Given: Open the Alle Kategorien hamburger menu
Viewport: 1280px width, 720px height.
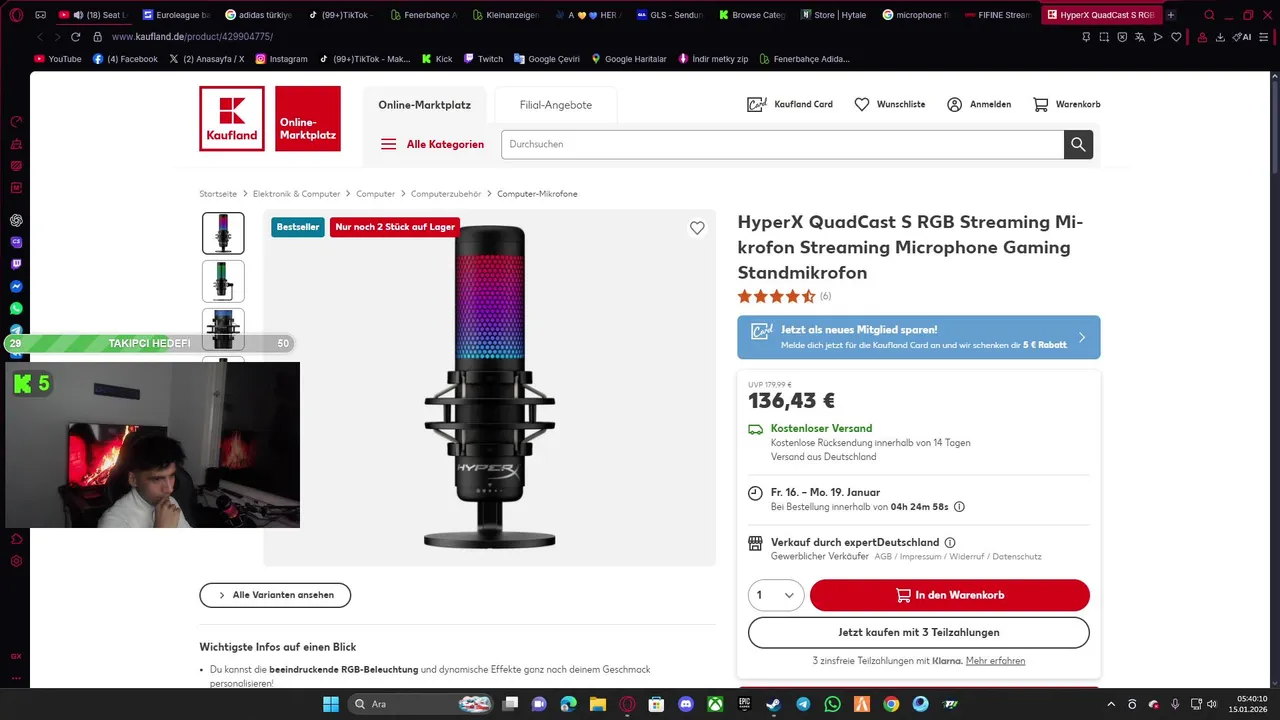Looking at the screenshot, I should 432,144.
